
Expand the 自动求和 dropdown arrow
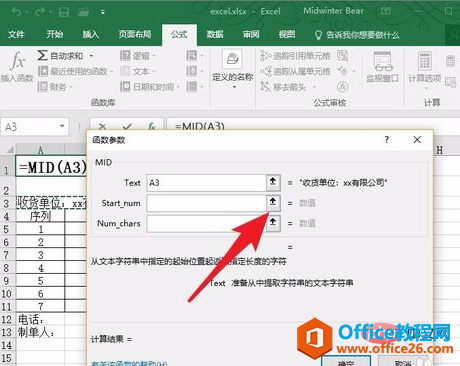(x=91, y=56)
